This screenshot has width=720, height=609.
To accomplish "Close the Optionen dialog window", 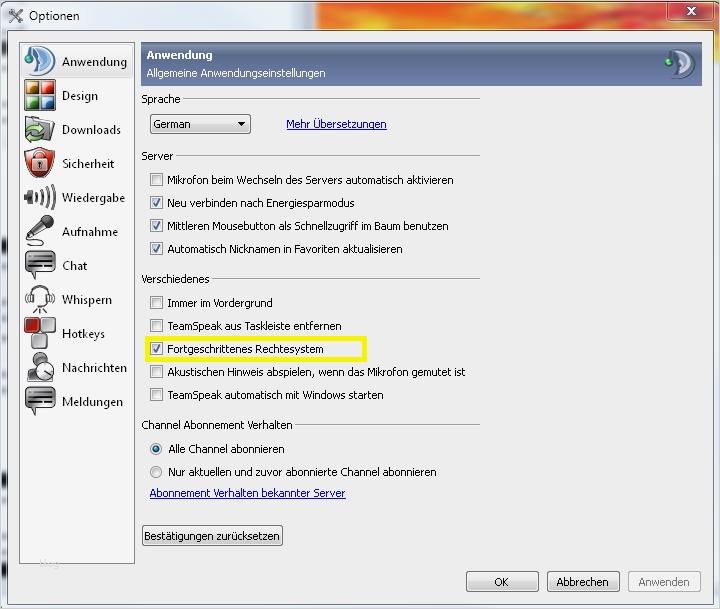I will pos(692,11).
